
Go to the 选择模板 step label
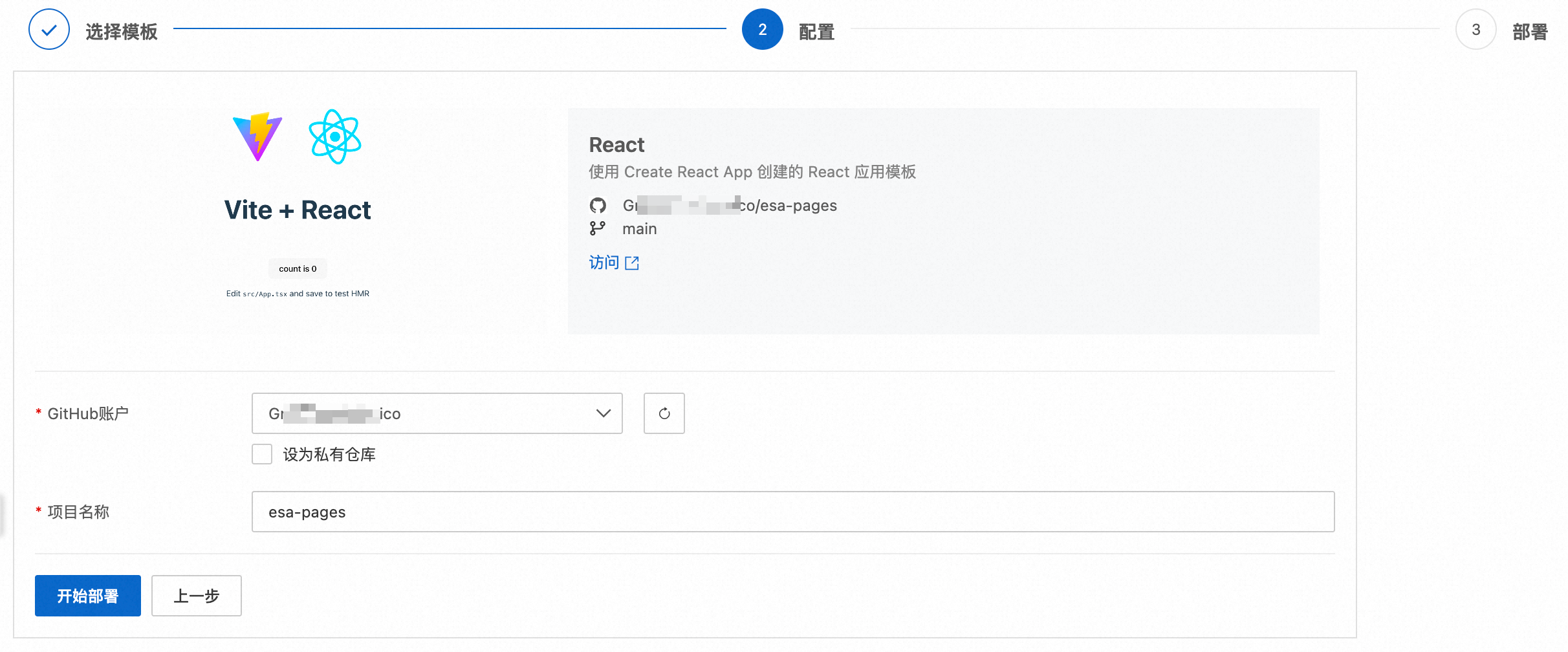pos(122,32)
